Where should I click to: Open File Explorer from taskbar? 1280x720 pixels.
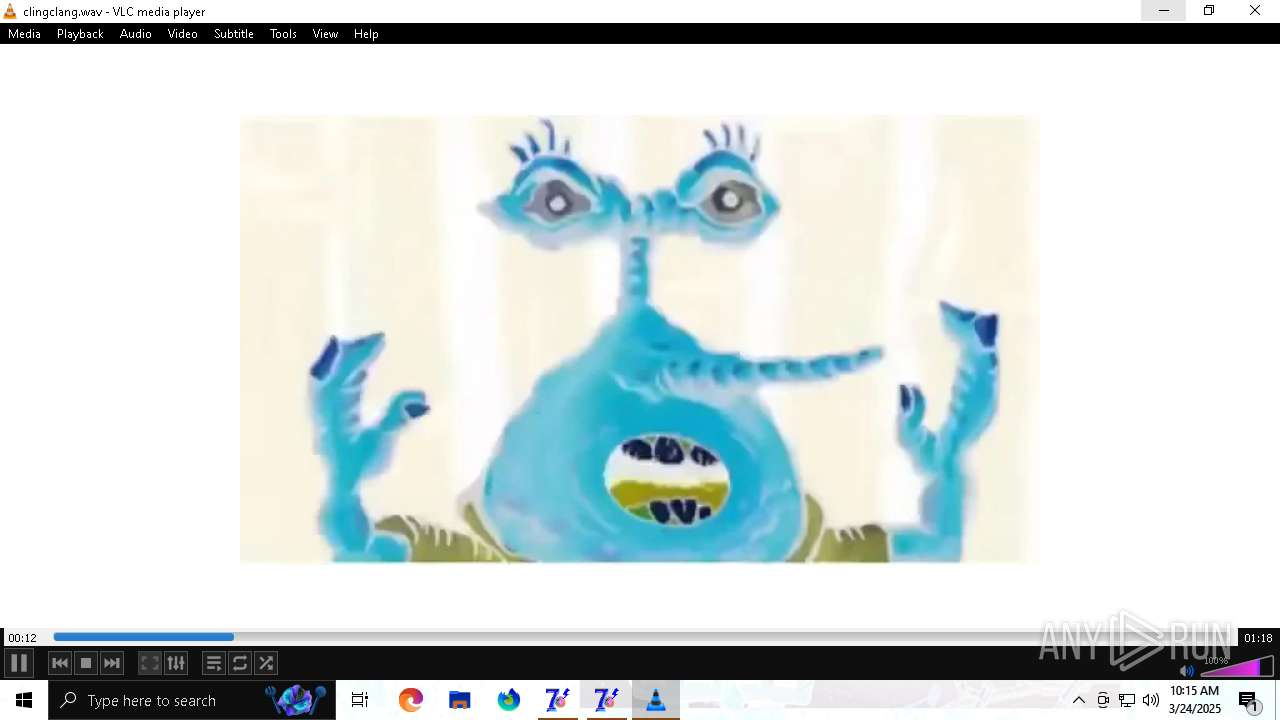(459, 700)
